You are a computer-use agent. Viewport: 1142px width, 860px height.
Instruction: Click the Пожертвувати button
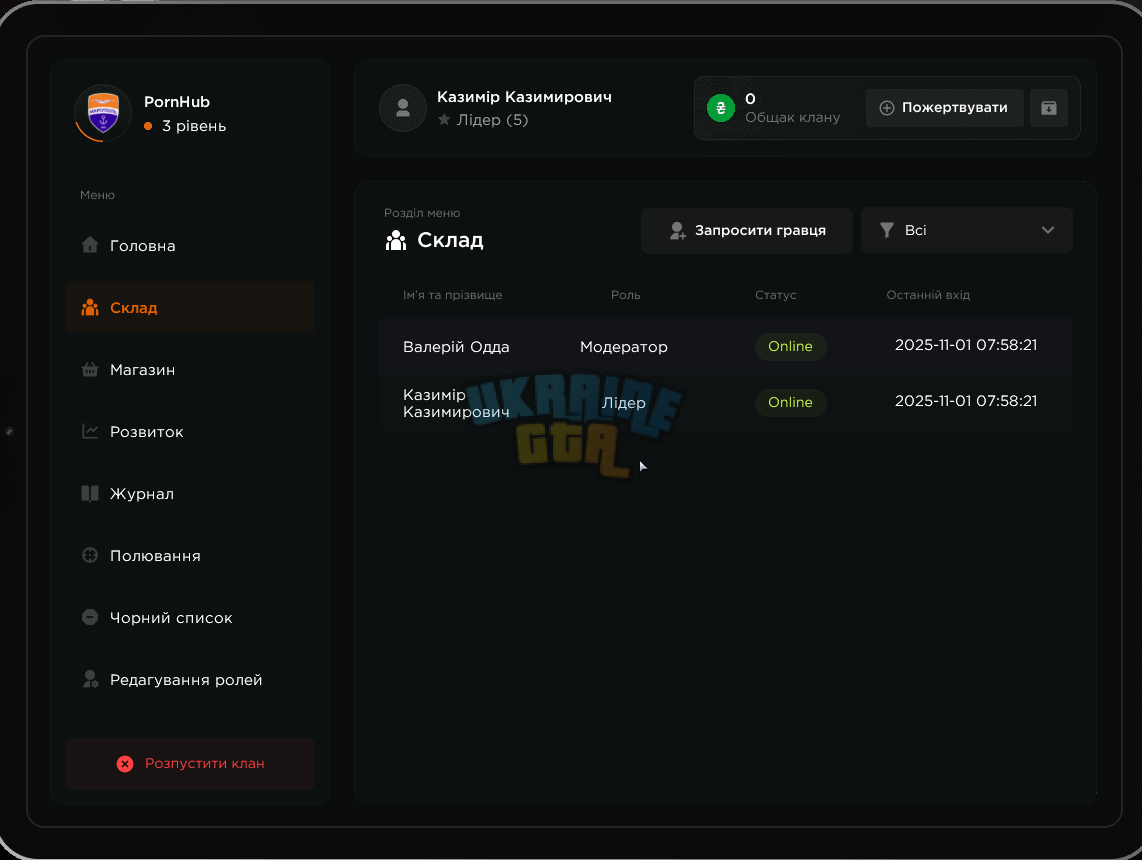(x=945, y=108)
